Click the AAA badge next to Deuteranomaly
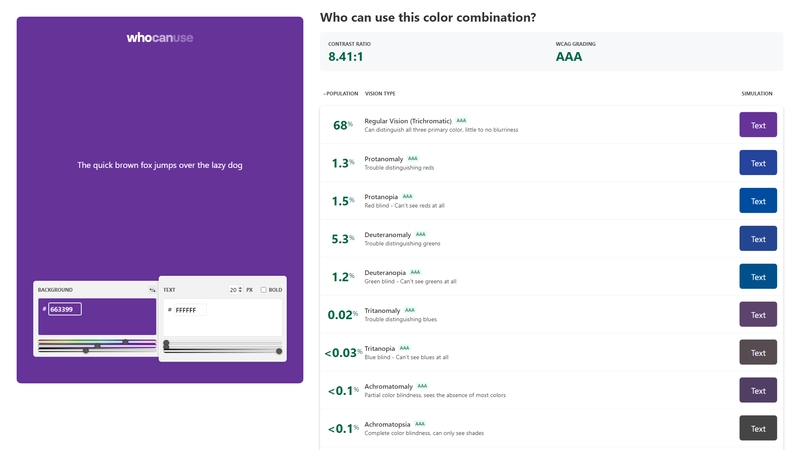 (x=420, y=234)
